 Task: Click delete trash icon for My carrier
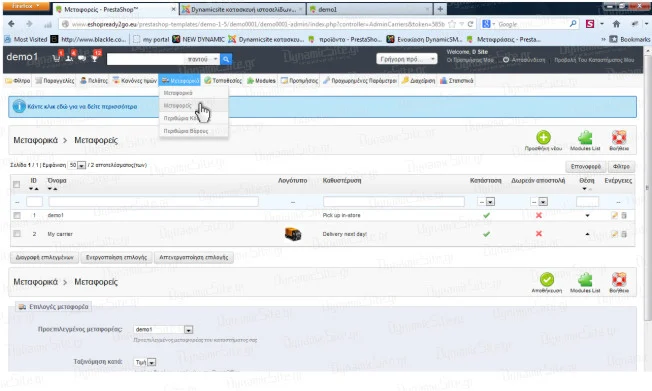[624, 234]
